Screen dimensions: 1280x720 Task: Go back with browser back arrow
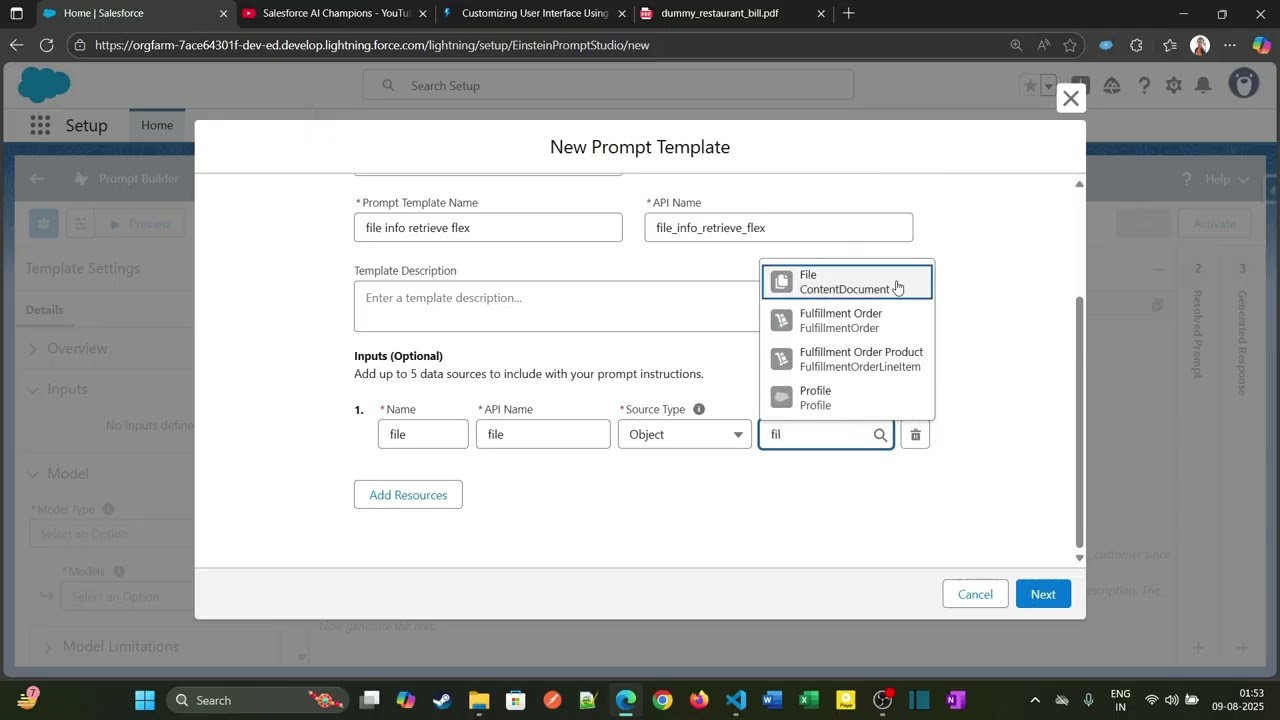pyautogui.click(x=16, y=45)
